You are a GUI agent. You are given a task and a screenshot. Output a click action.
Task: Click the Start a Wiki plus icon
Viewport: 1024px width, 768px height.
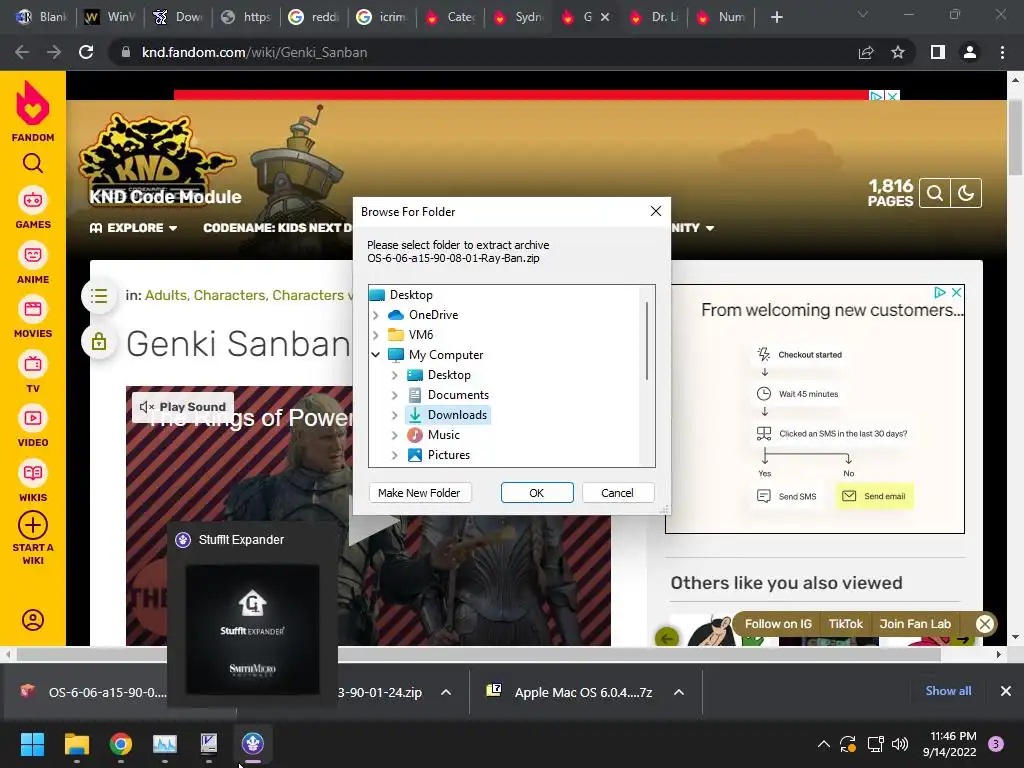[33, 525]
